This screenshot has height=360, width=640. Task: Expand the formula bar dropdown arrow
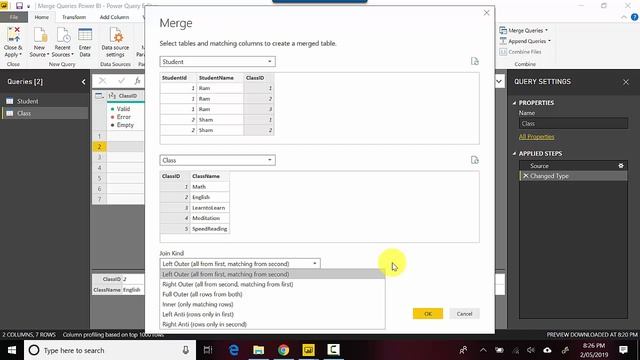[499, 81]
